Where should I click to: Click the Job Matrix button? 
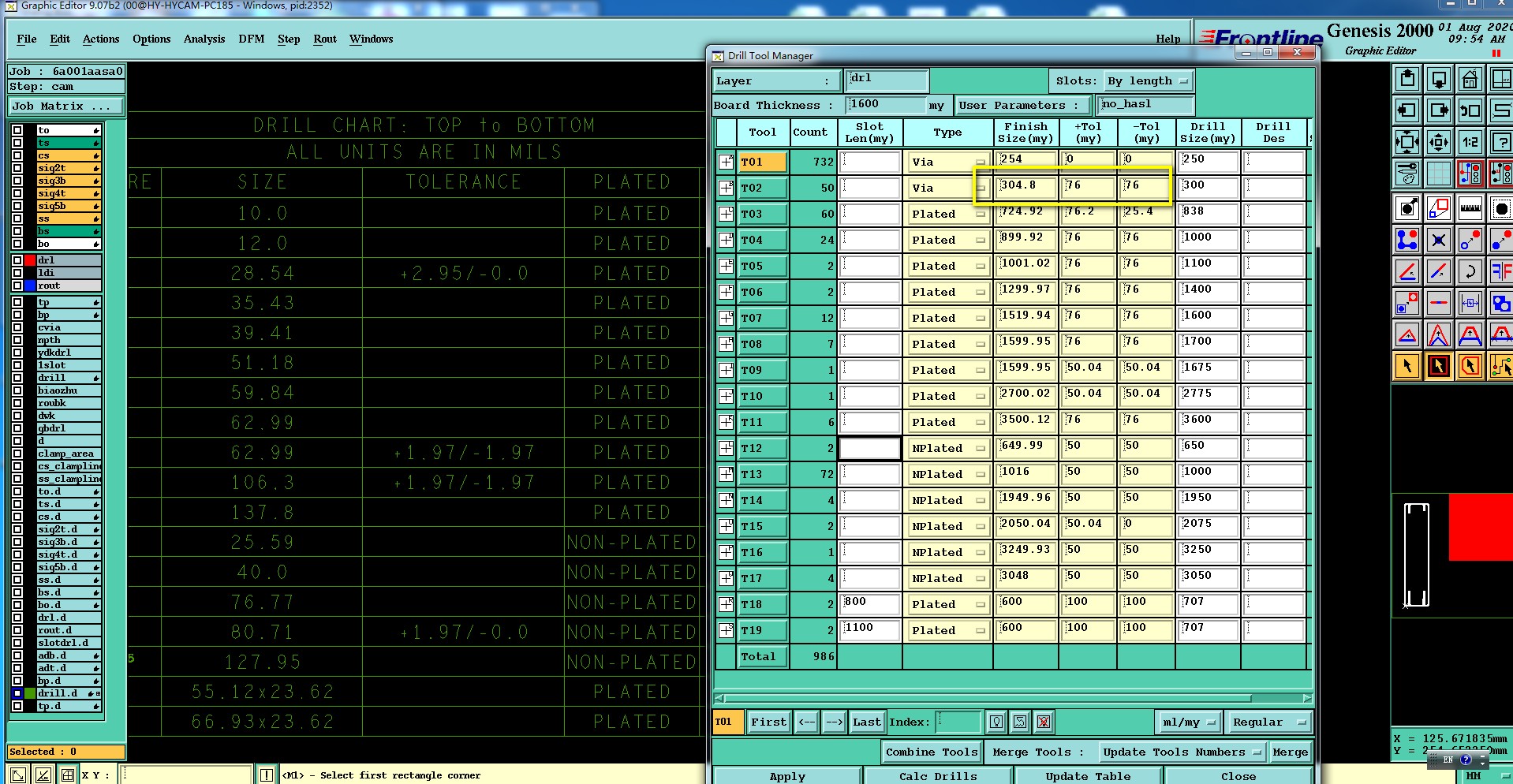(x=67, y=106)
